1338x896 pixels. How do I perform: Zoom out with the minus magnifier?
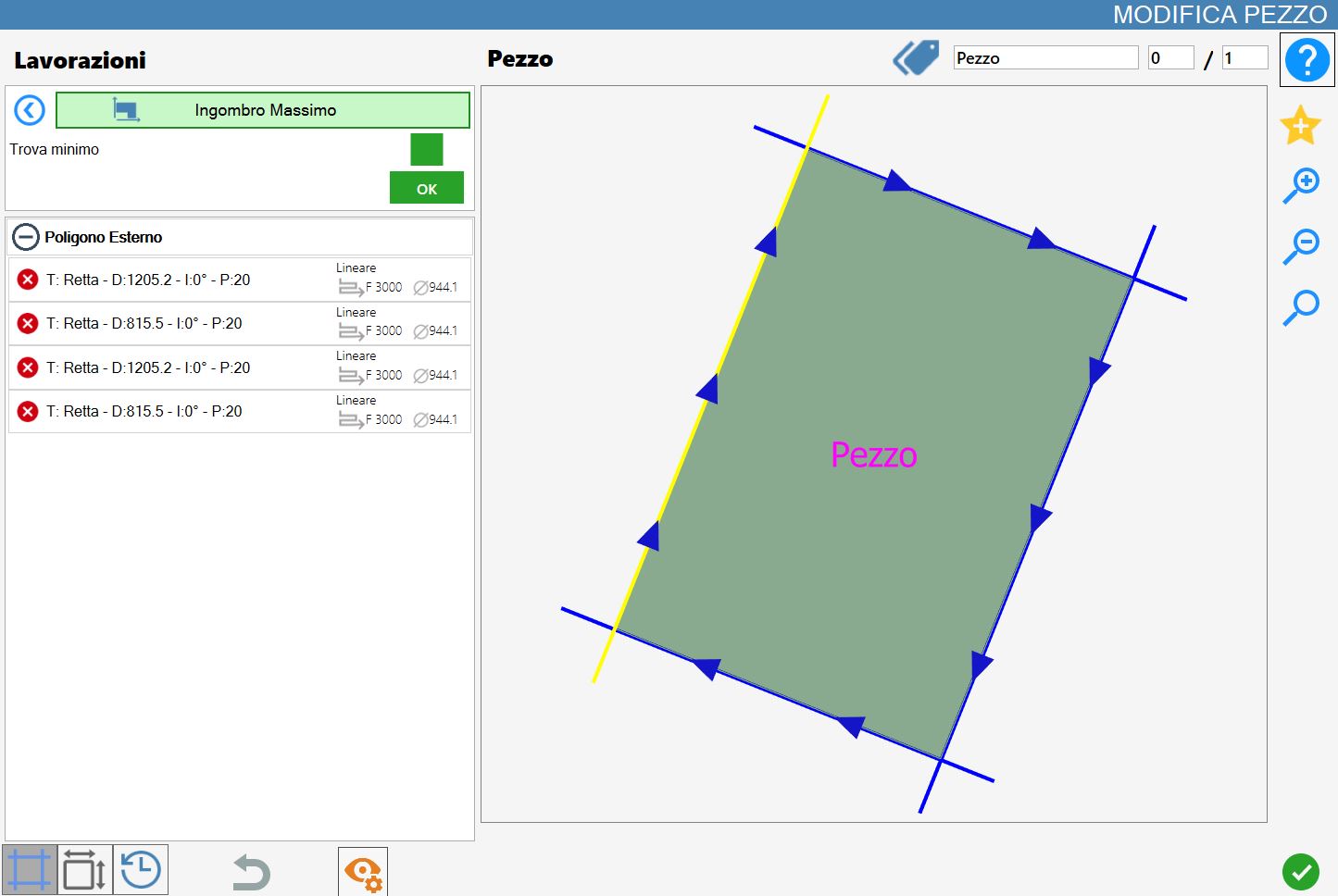[x=1300, y=247]
